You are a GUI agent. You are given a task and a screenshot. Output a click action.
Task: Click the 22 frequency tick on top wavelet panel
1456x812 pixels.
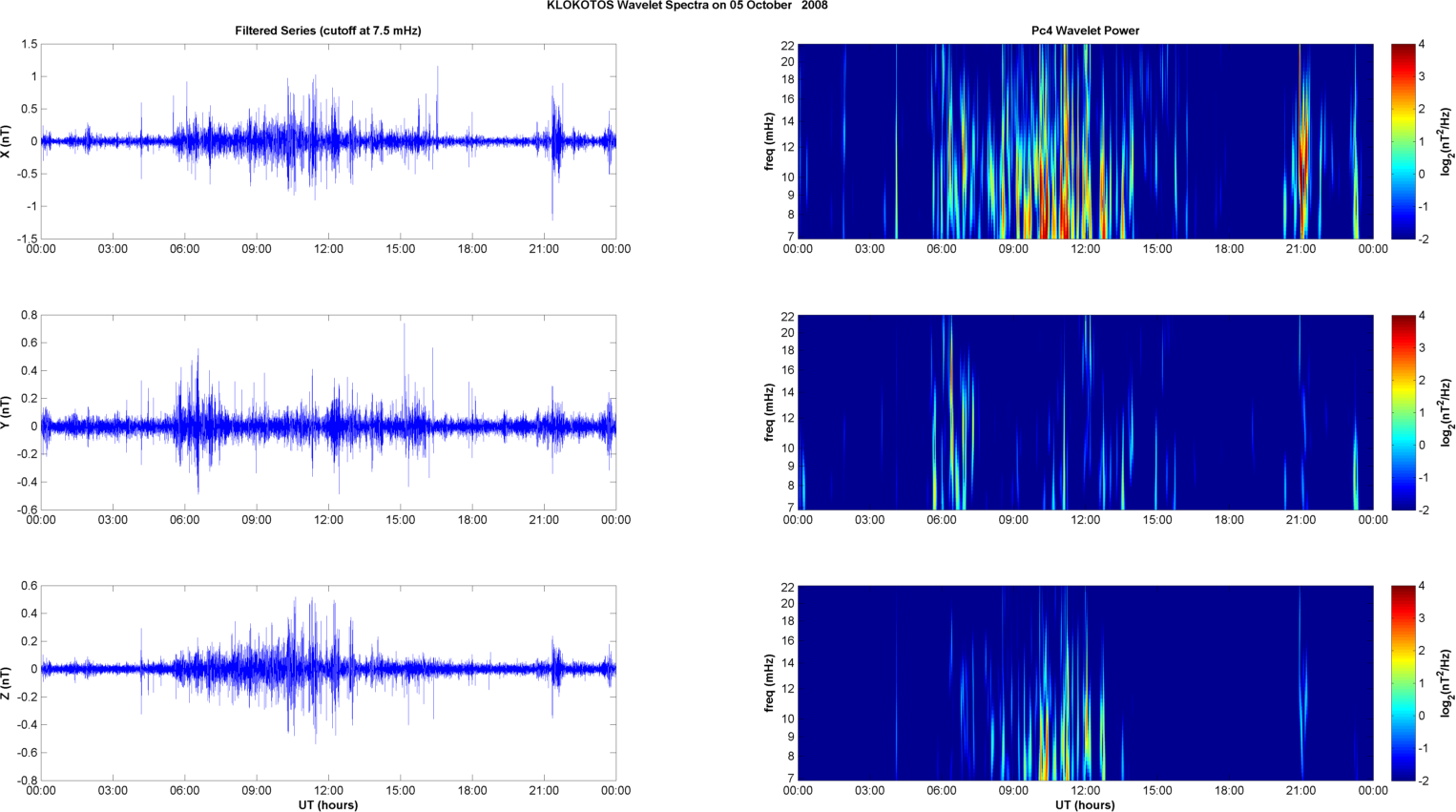pos(788,46)
